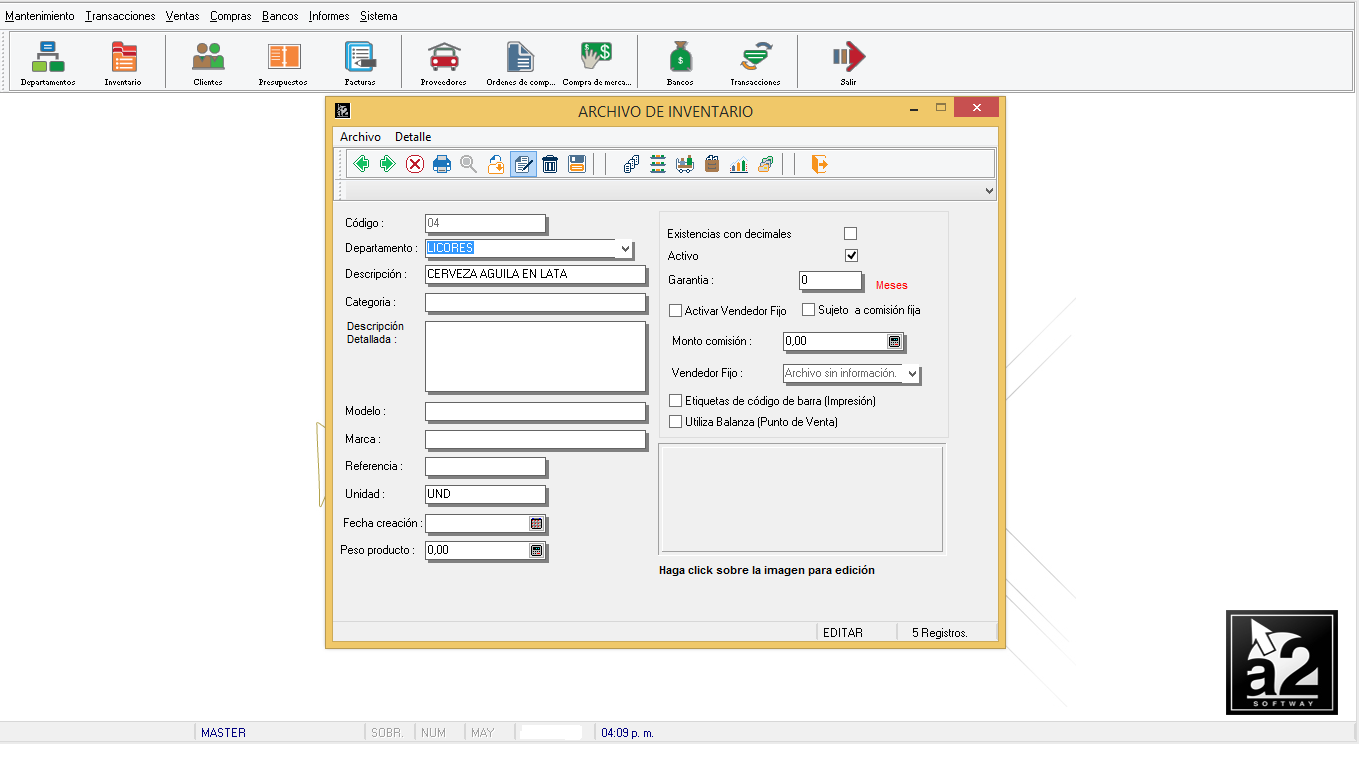This screenshot has height=768, width=1366.
Task: Expand the secondary toolbar chevron
Action: [x=989, y=190]
